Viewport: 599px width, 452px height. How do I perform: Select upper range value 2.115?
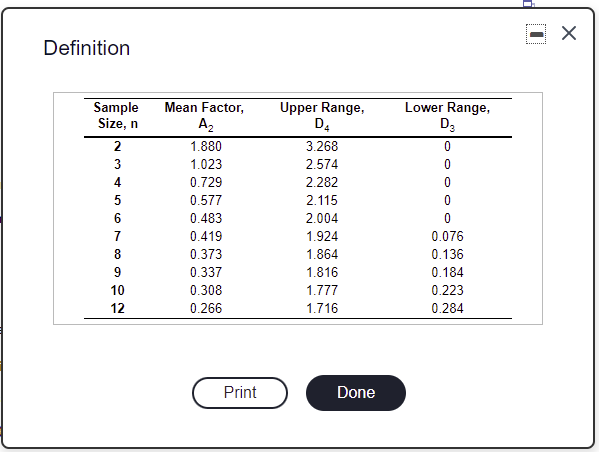(x=322, y=200)
